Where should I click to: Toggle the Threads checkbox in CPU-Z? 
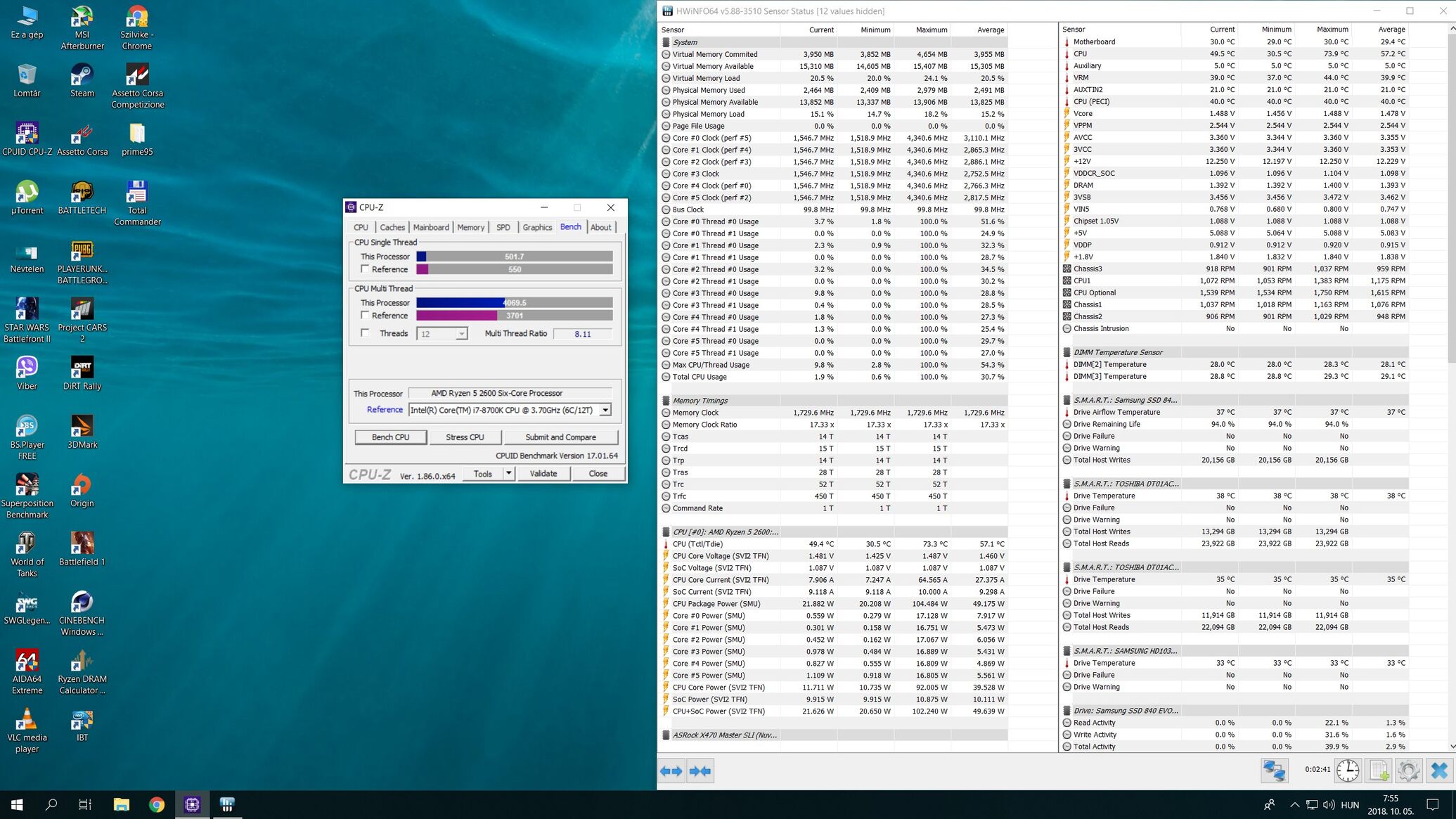coord(365,333)
